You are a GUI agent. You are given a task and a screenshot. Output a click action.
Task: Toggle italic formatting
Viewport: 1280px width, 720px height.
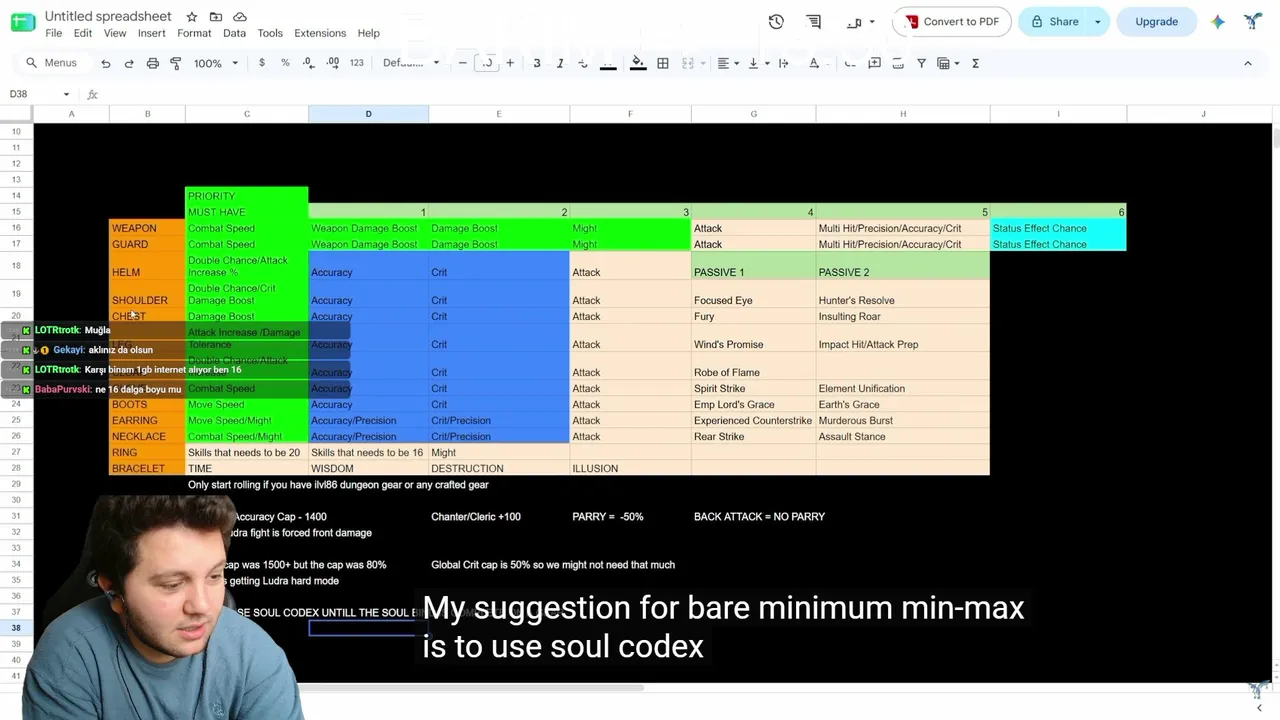click(x=560, y=63)
